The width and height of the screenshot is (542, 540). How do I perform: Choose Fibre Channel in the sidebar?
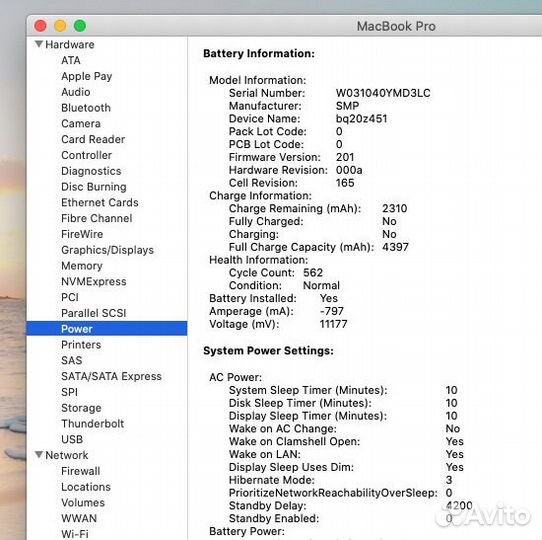[96, 218]
